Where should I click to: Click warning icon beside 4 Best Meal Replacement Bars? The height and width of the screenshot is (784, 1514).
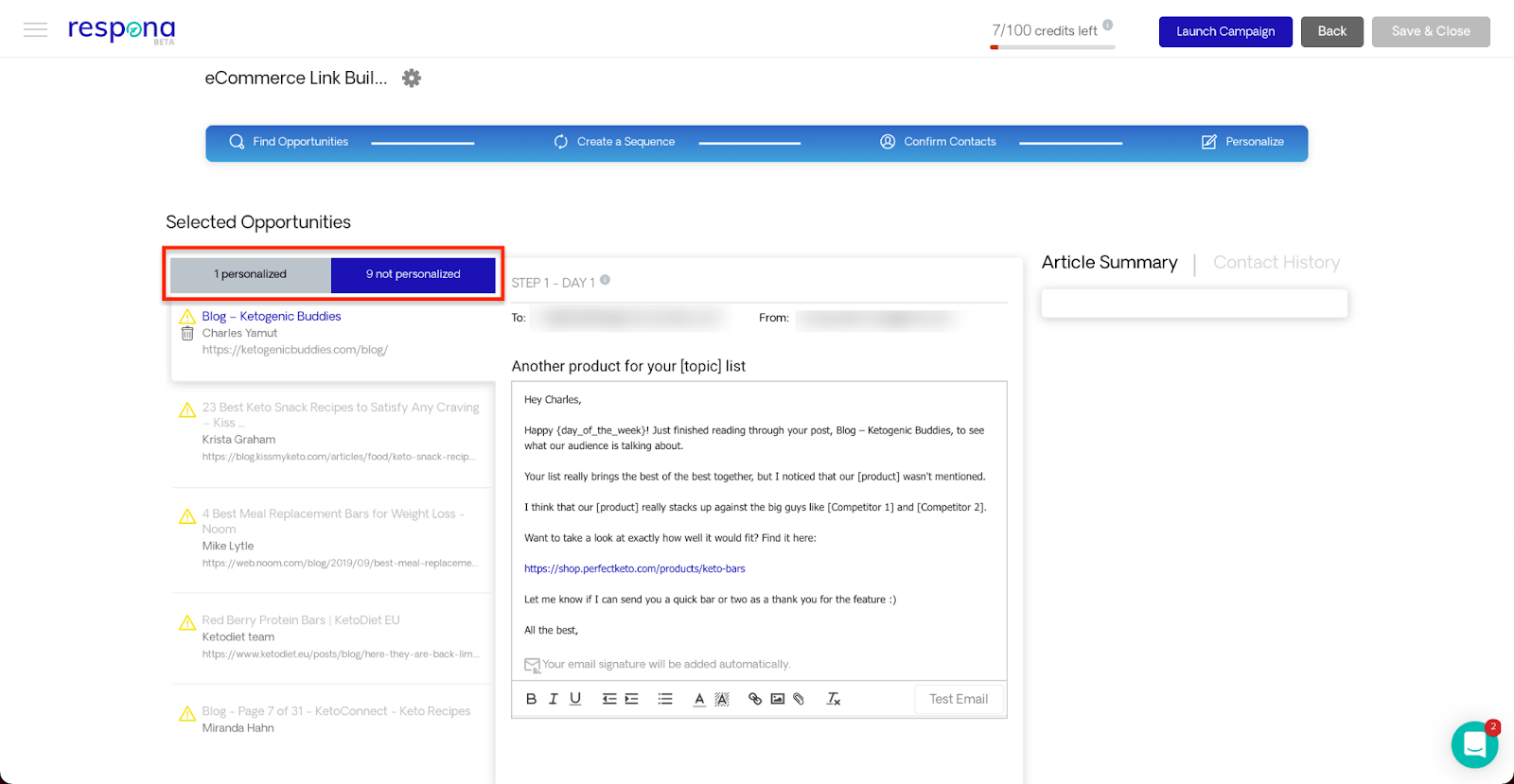tap(187, 516)
